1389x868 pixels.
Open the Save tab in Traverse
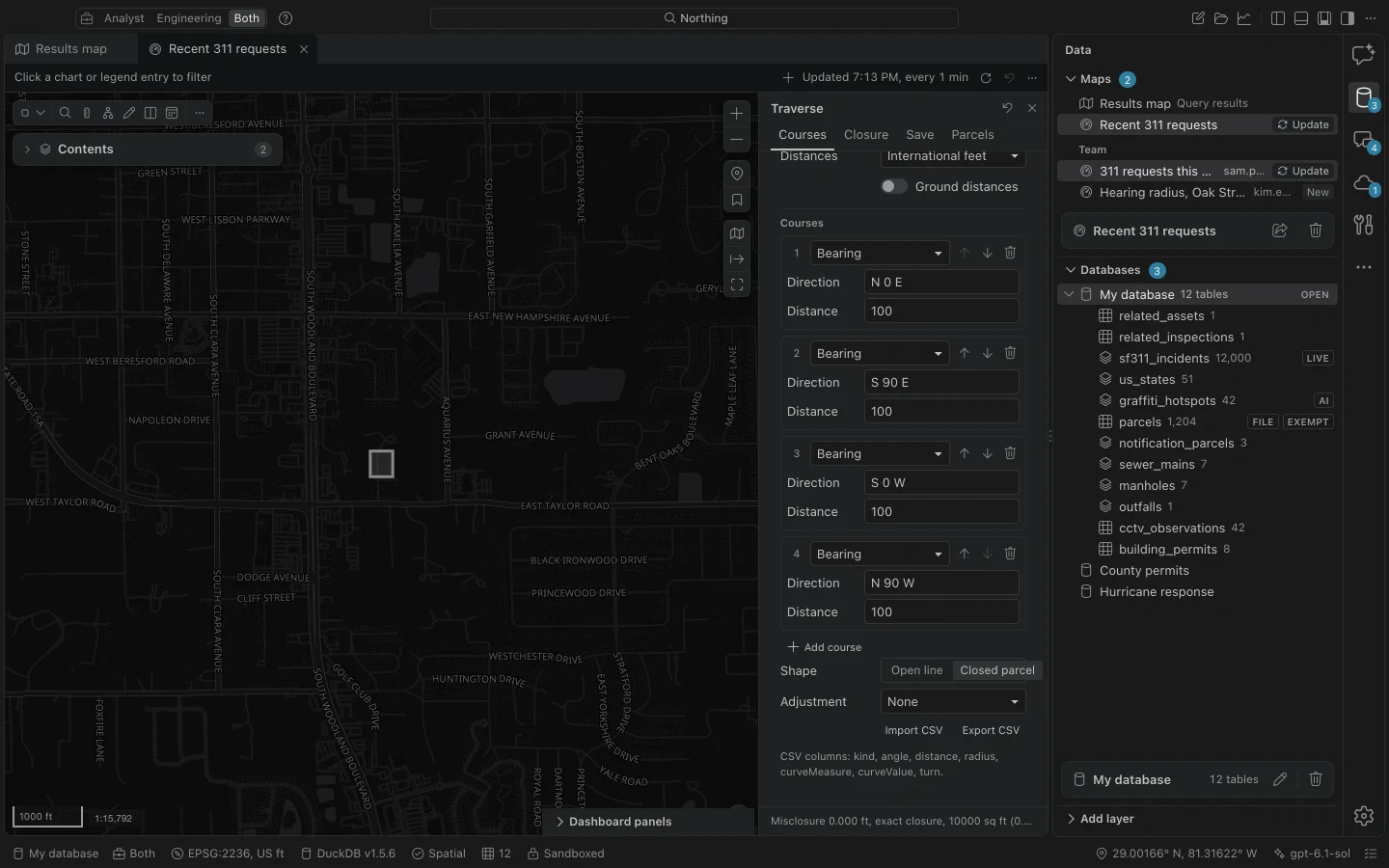[920, 135]
